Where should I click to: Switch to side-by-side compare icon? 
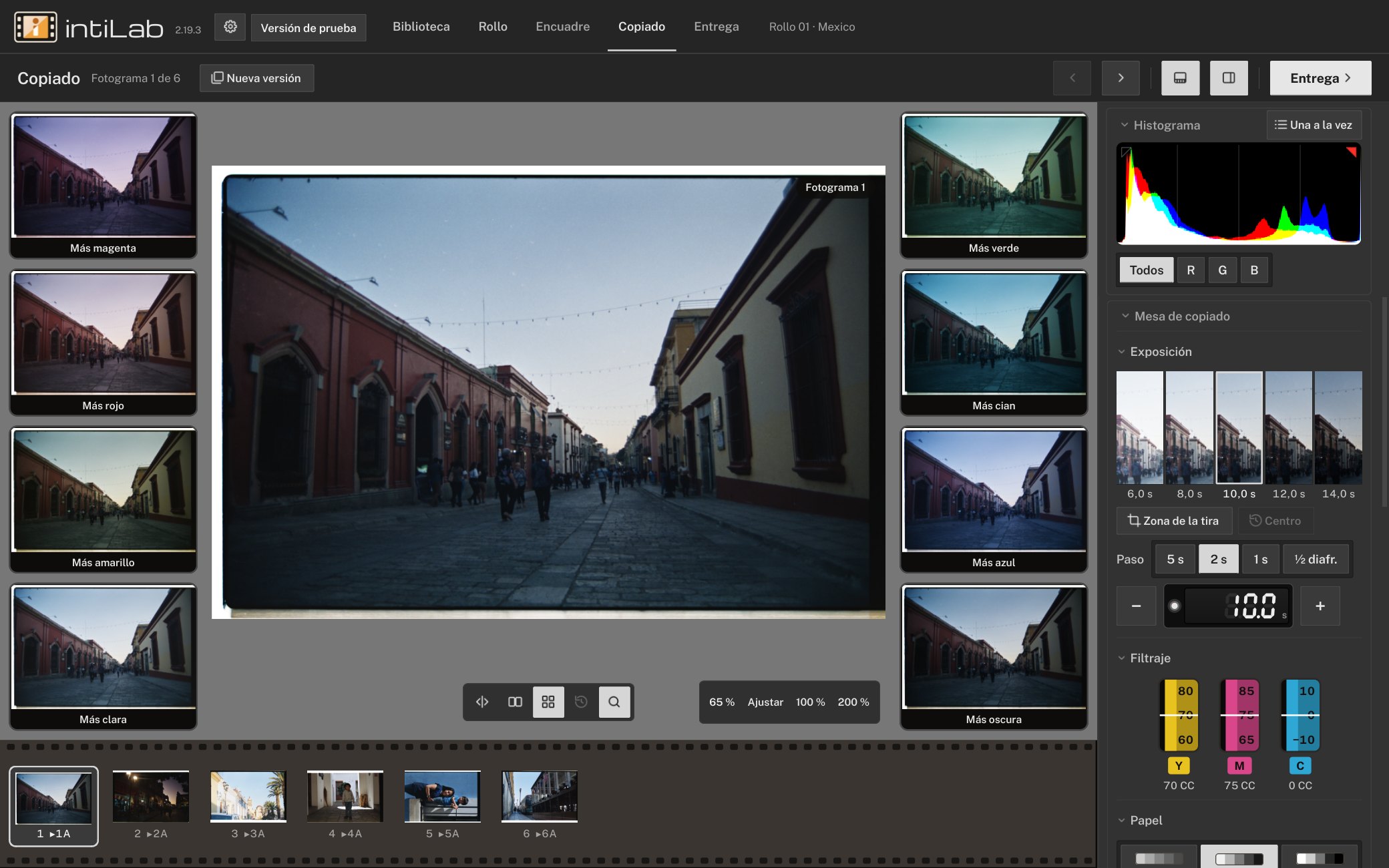tap(515, 702)
